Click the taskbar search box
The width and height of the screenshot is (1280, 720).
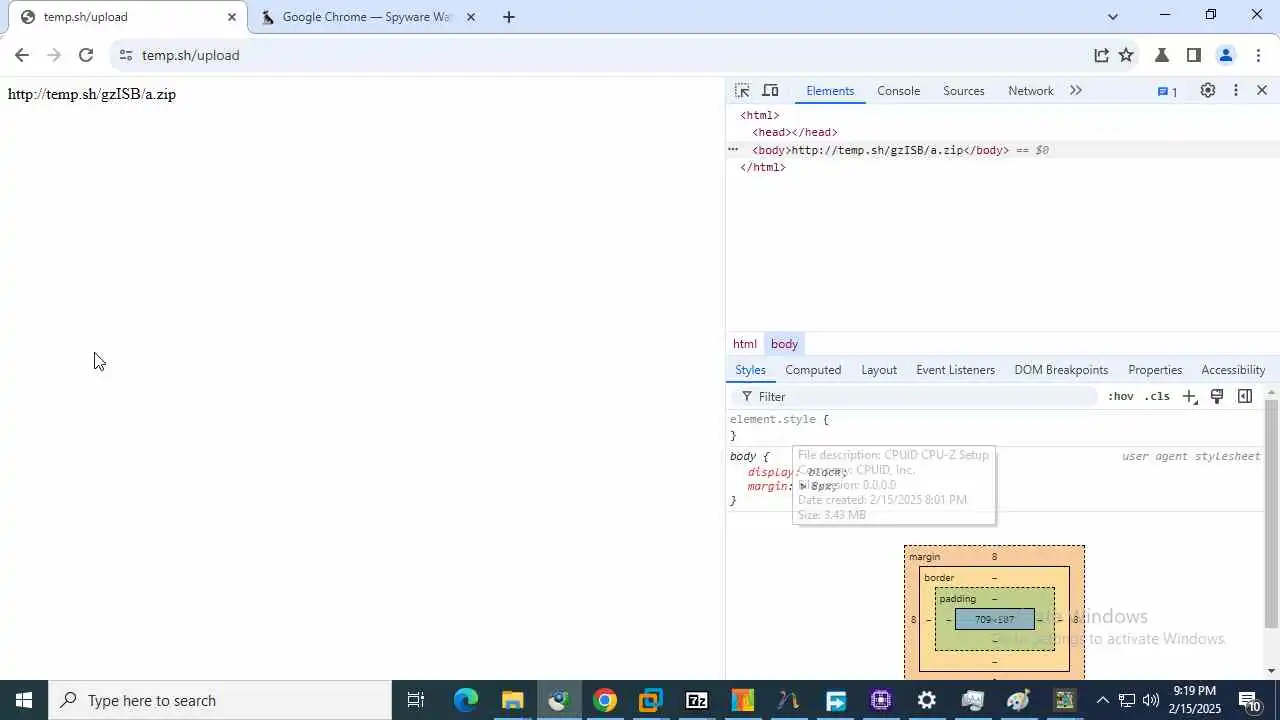(x=220, y=700)
